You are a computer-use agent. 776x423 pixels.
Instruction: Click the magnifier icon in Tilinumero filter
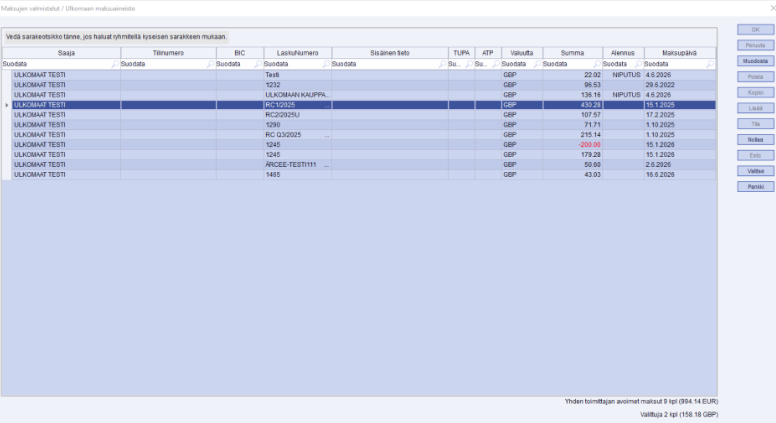[x=210, y=64]
